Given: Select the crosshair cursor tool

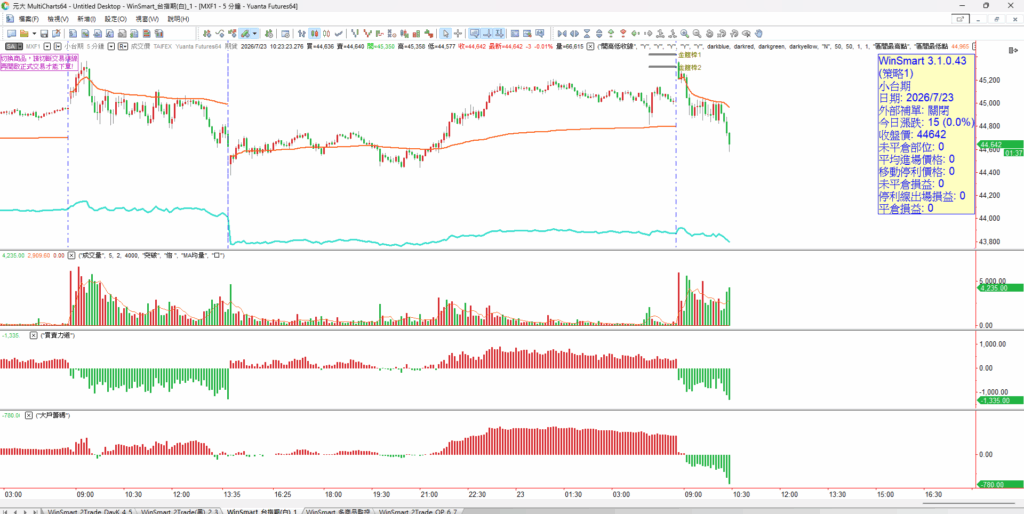Looking at the screenshot, I should click(458, 33).
